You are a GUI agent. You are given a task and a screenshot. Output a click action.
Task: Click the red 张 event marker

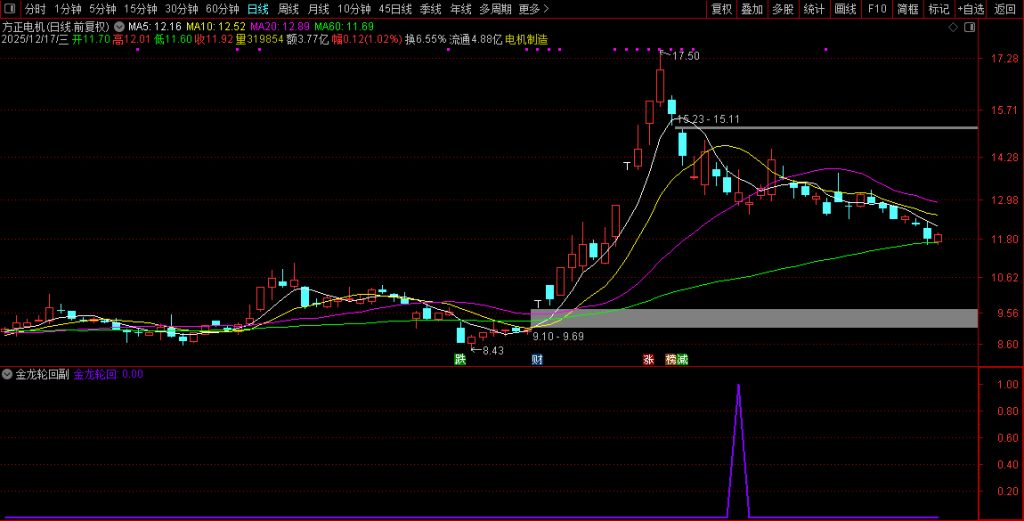(649, 360)
